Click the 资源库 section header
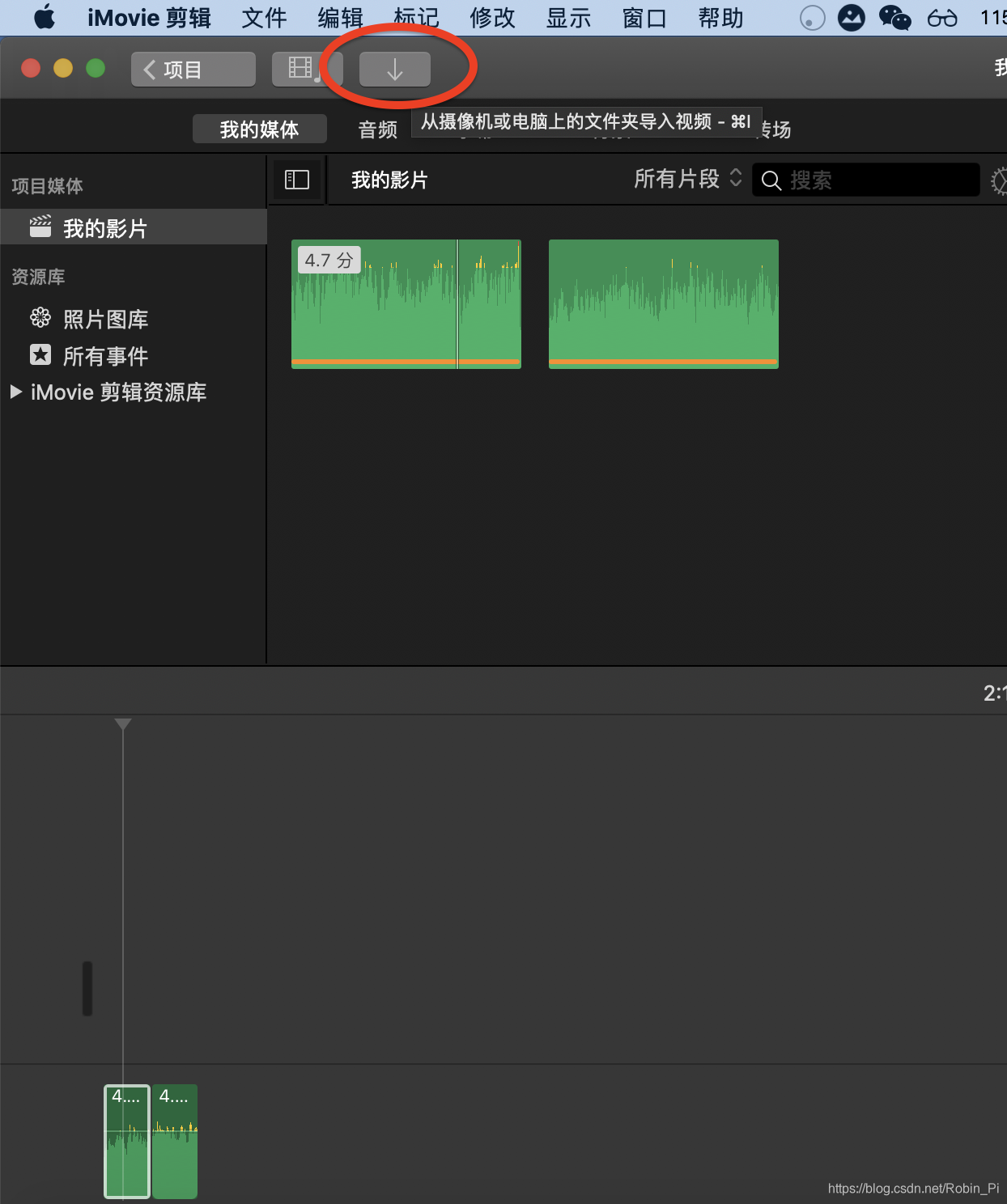The image size is (1007, 1204). [x=38, y=277]
